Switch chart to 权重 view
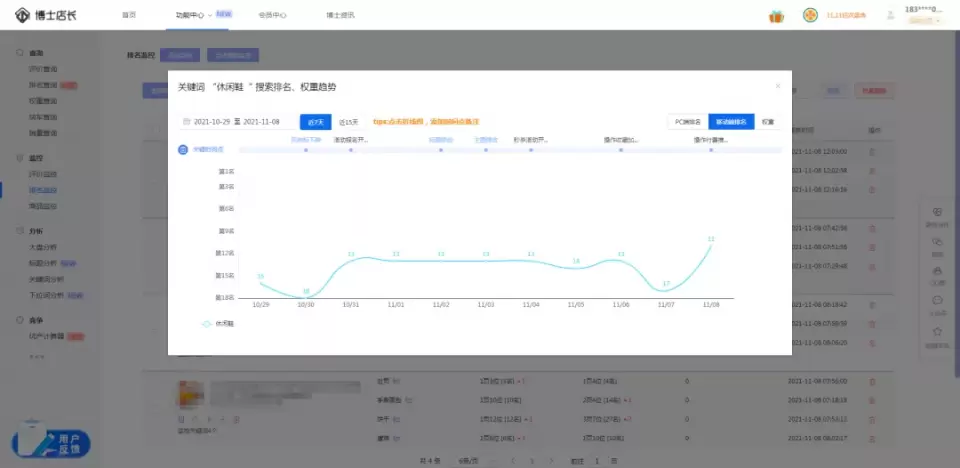This screenshot has width=960, height=468. [767, 122]
